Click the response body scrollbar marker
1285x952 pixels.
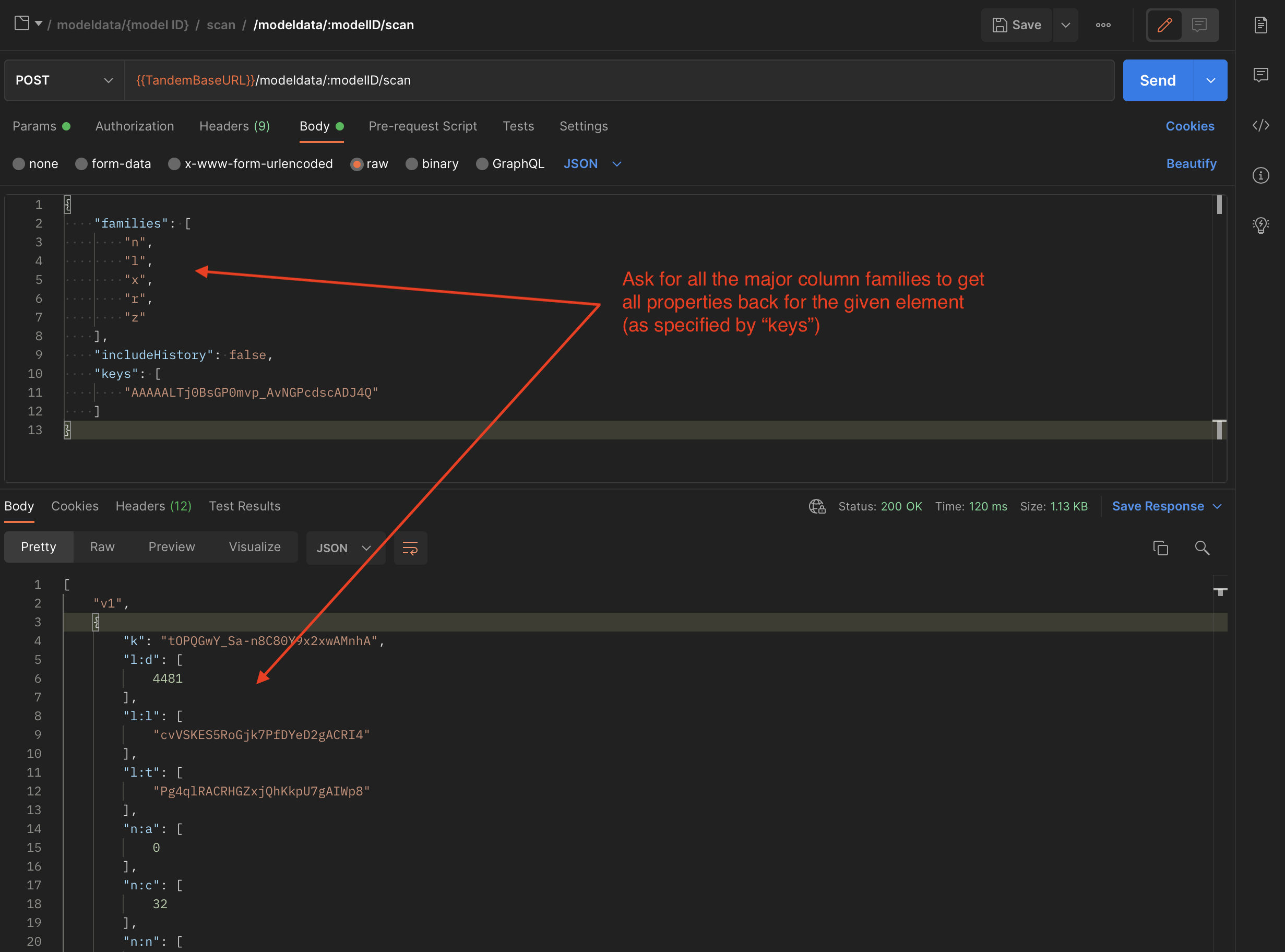(x=1220, y=592)
